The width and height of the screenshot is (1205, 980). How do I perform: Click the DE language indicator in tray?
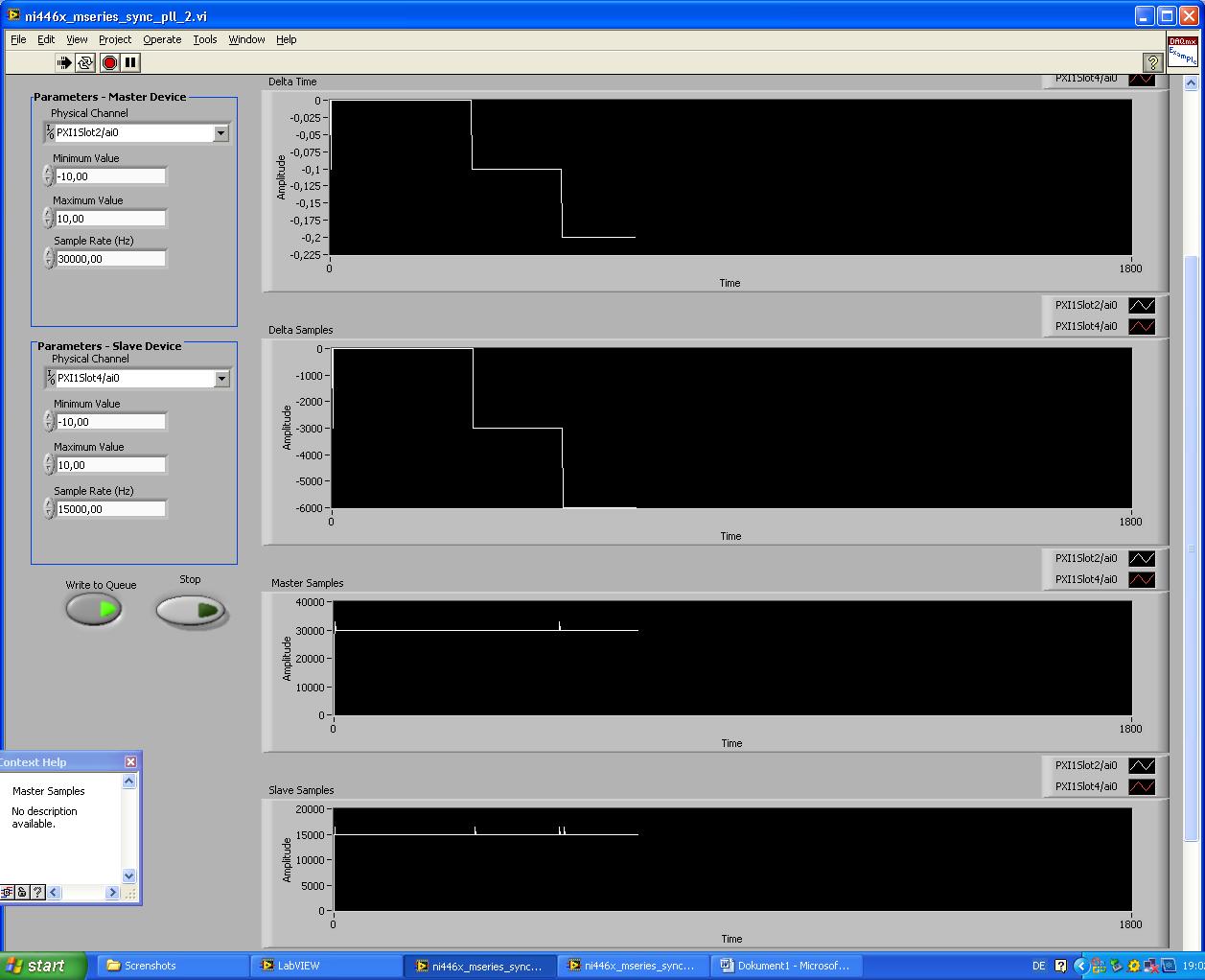[x=1039, y=966]
